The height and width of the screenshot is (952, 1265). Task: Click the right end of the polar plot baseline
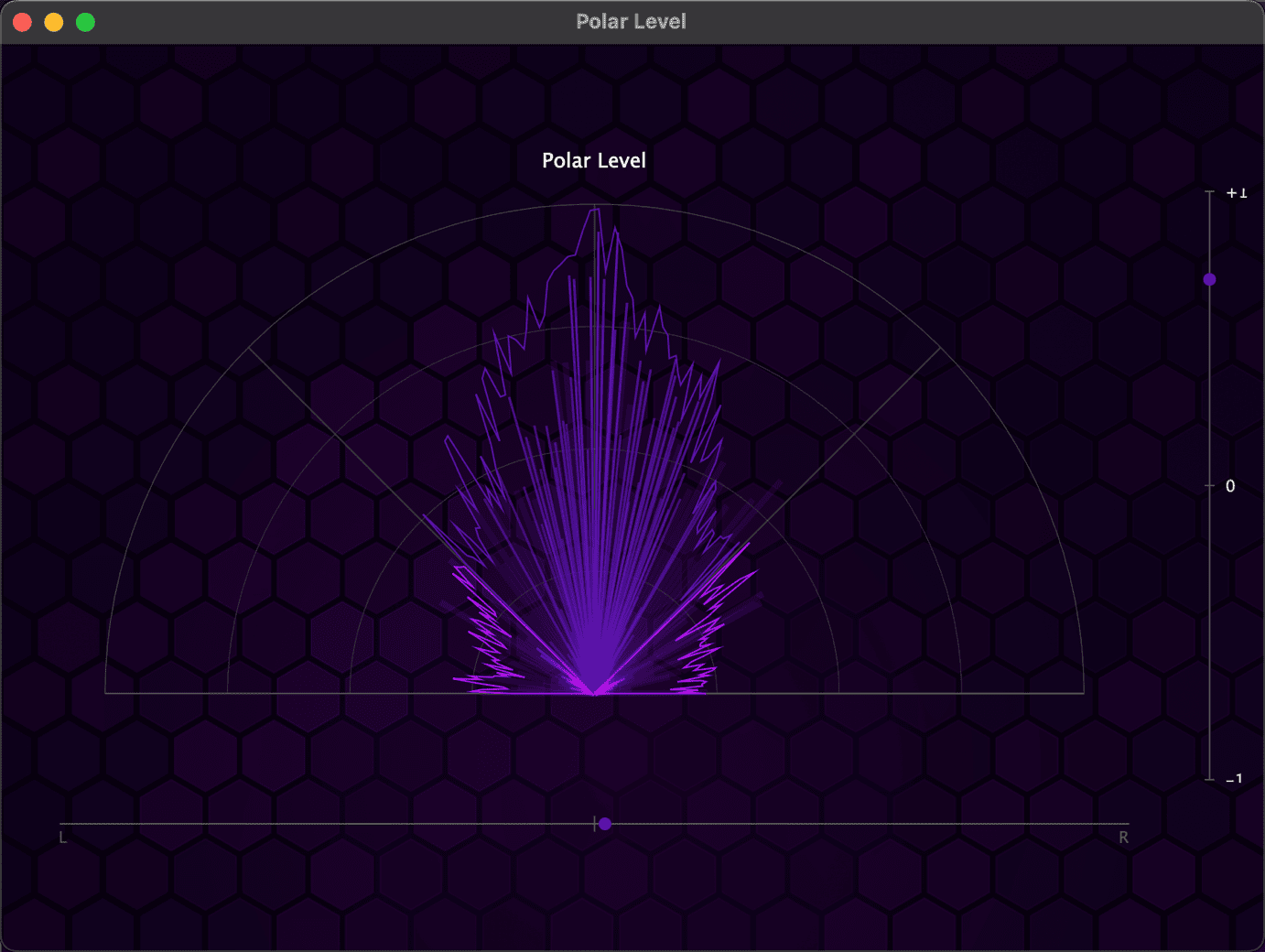coord(1083,693)
